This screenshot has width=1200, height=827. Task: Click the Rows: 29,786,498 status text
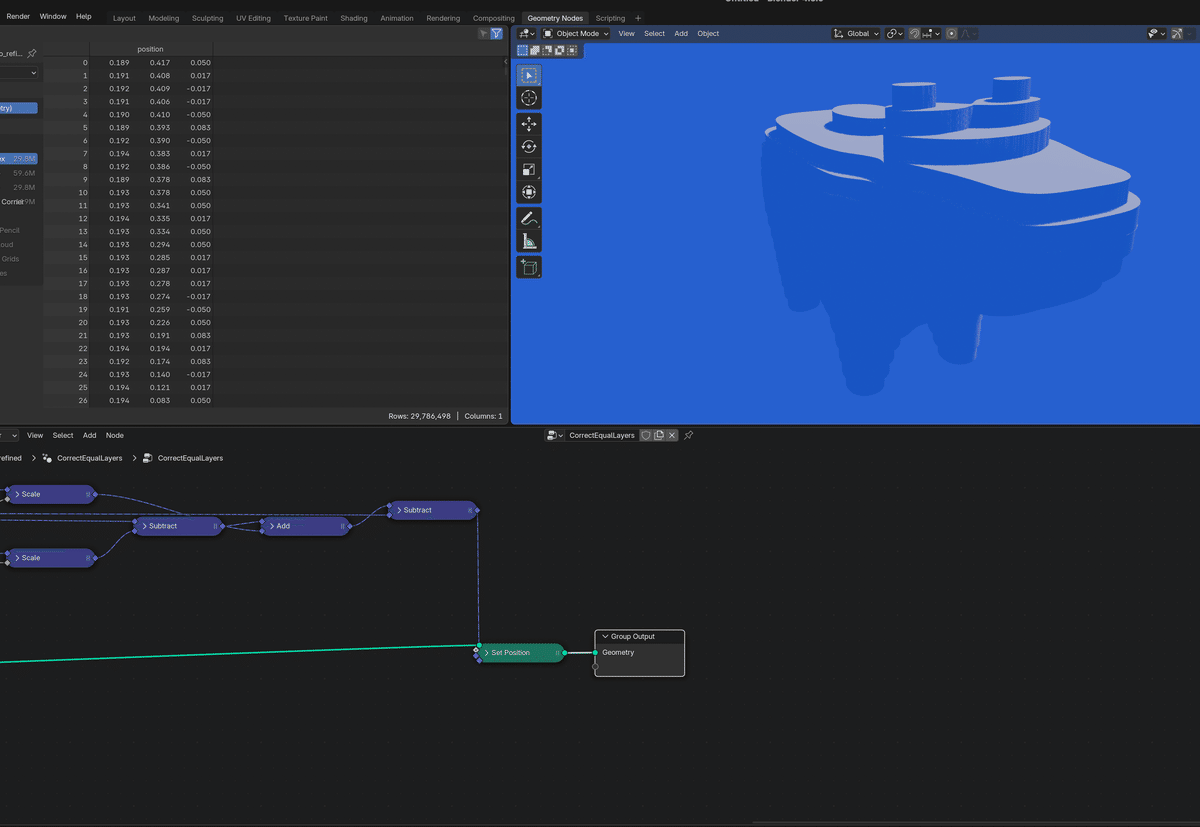(419, 416)
